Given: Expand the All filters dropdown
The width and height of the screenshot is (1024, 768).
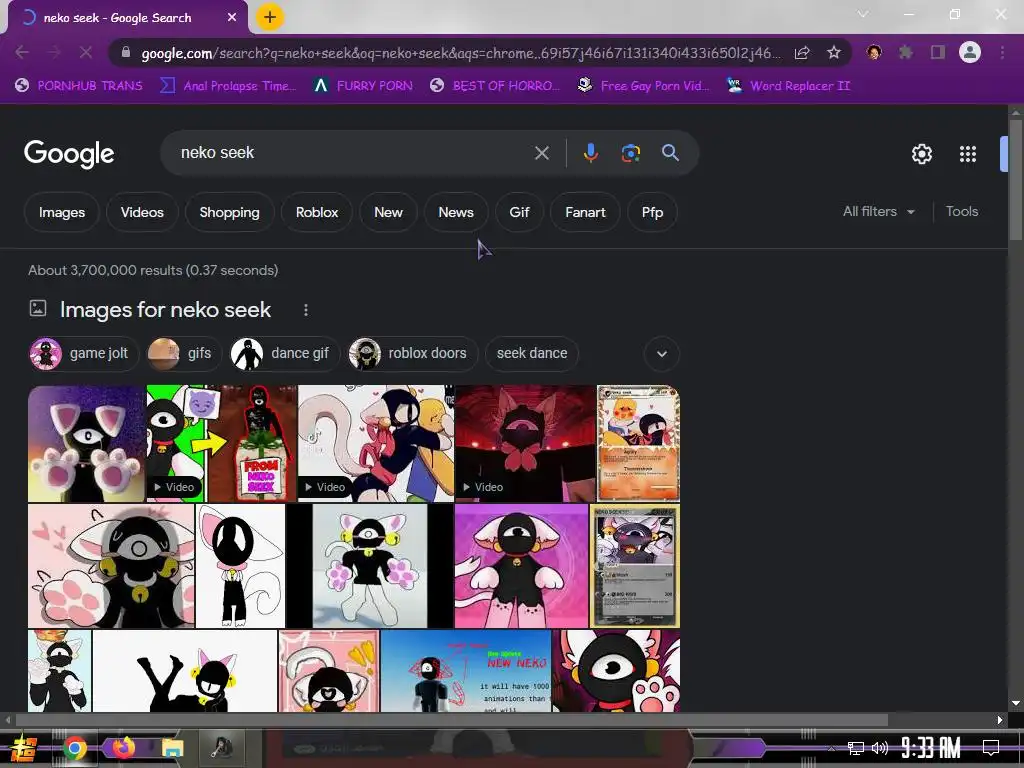Looking at the screenshot, I should [x=878, y=212].
